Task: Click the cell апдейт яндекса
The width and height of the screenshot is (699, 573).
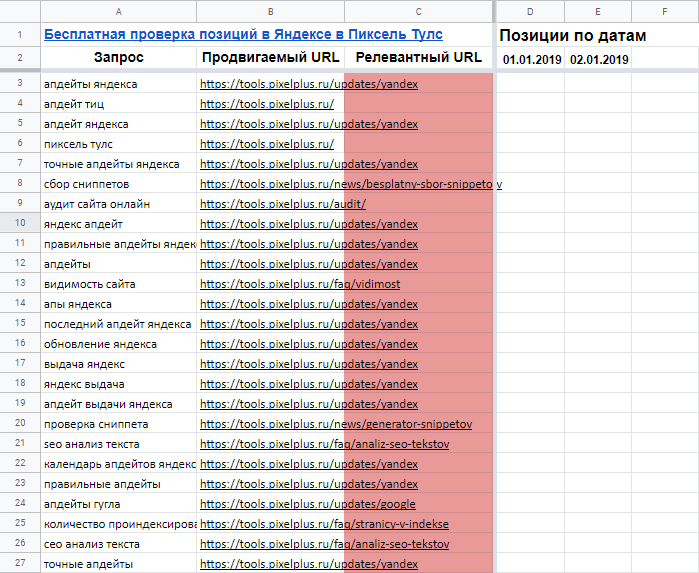Action: [119, 124]
